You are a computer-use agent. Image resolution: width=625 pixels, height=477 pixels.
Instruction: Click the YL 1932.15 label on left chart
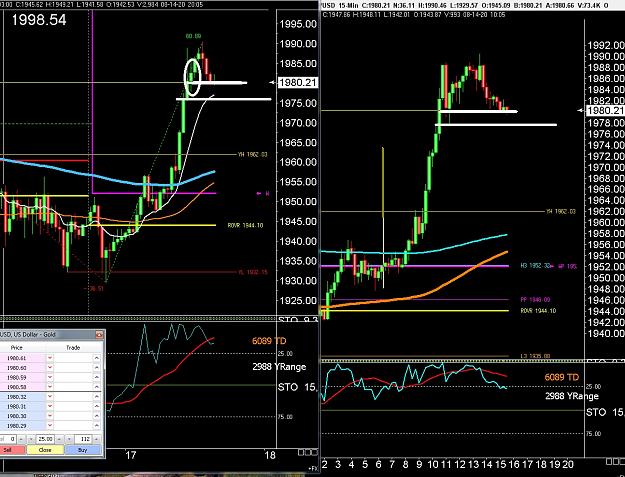point(253,272)
